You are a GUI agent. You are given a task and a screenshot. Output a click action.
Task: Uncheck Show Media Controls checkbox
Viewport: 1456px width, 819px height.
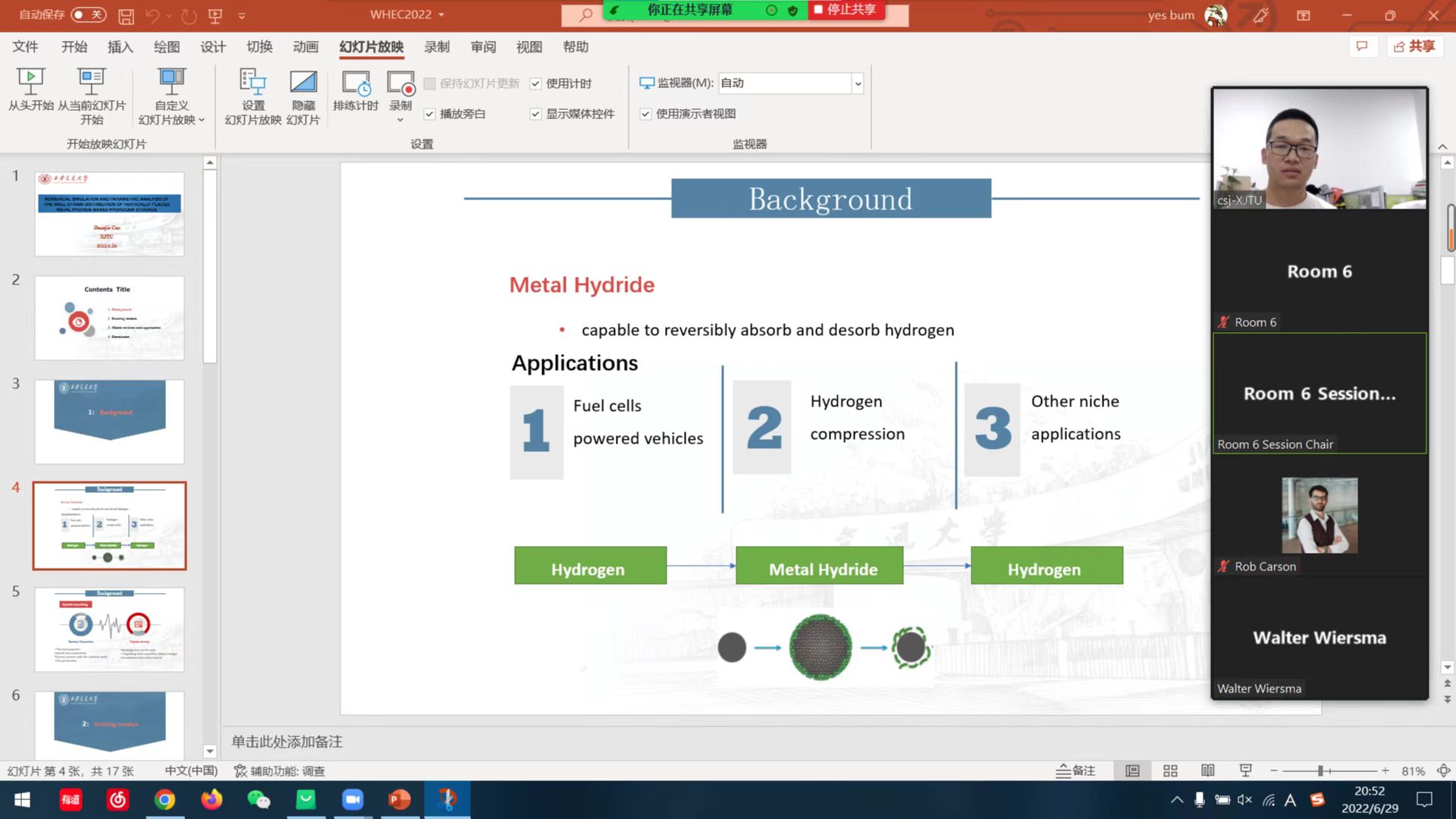[535, 114]
